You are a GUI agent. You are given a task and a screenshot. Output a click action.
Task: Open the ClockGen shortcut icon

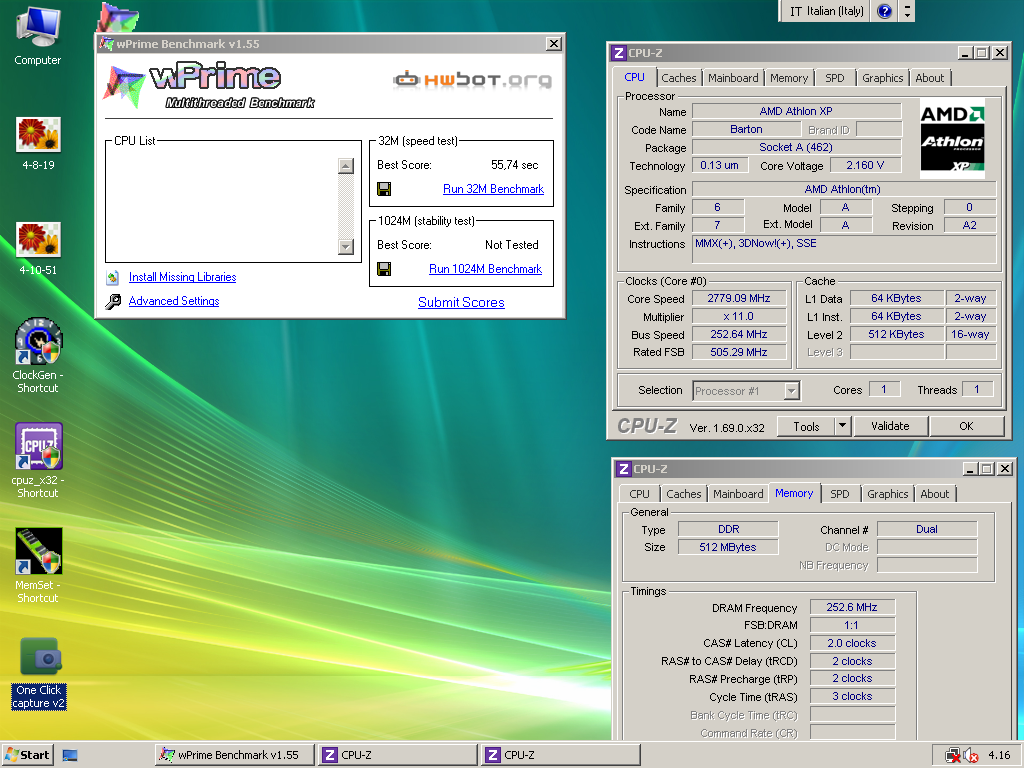pos(38,341)
